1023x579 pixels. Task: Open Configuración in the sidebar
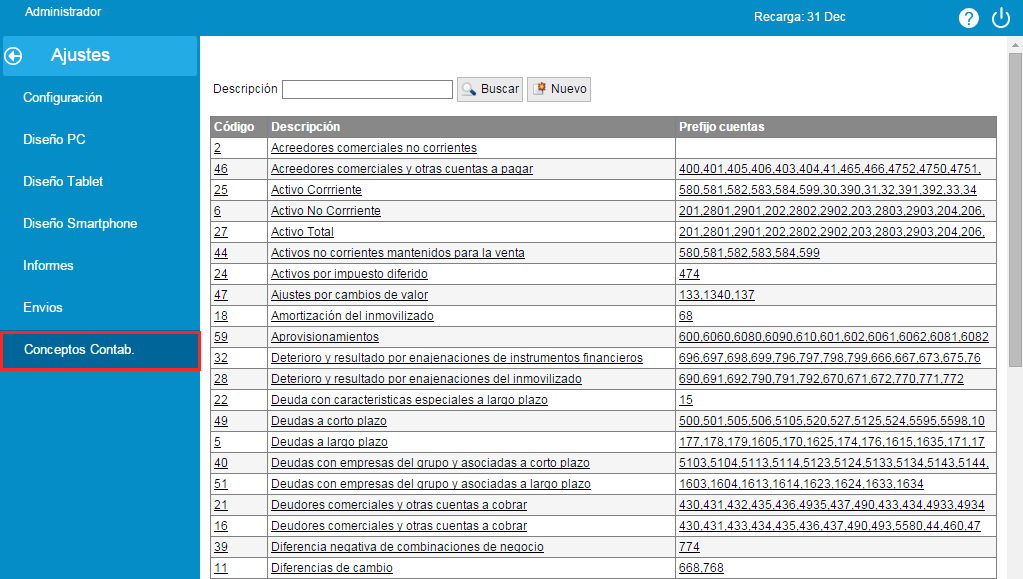[x=63, y=98]
